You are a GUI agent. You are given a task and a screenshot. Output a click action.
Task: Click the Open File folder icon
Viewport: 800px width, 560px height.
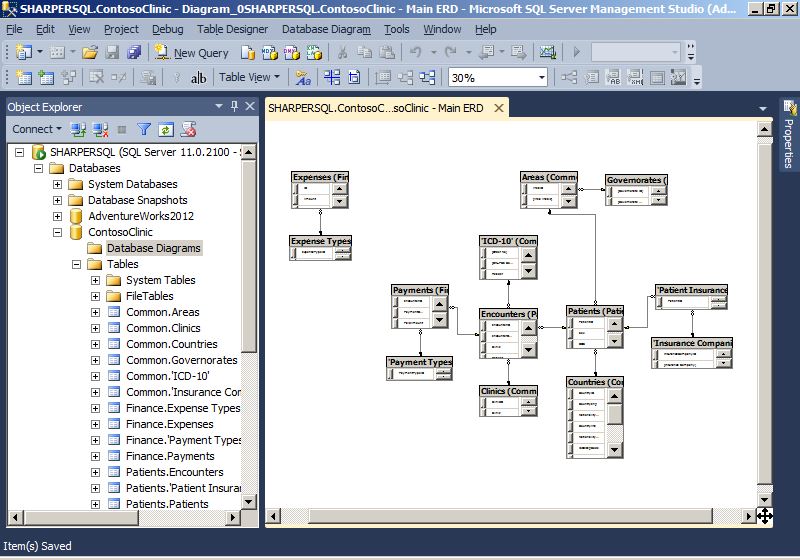click(x=90, y=52)
